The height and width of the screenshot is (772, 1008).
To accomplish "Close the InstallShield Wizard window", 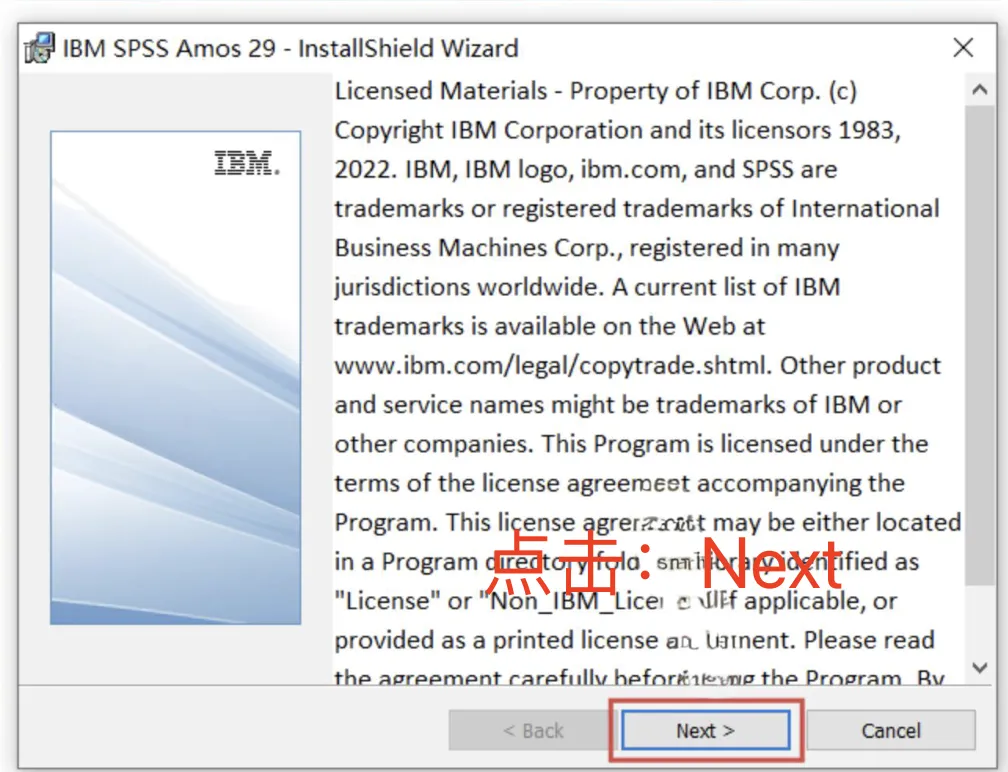I will (x=963, y=48).
